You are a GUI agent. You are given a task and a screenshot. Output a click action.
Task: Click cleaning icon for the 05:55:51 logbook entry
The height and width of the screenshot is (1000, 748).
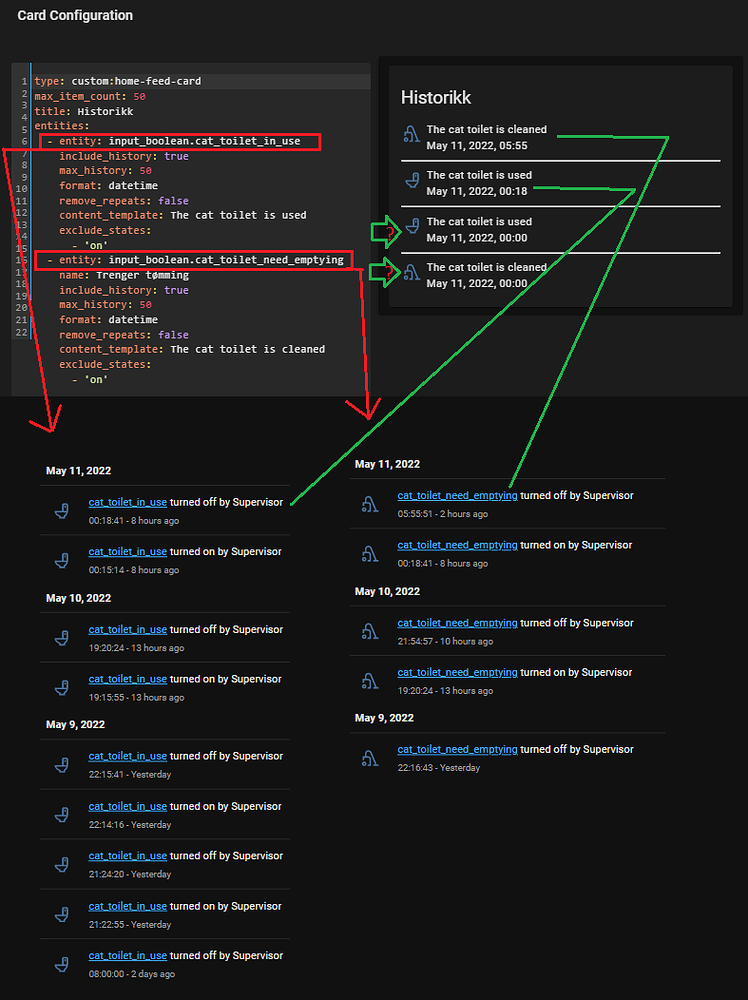369,504
